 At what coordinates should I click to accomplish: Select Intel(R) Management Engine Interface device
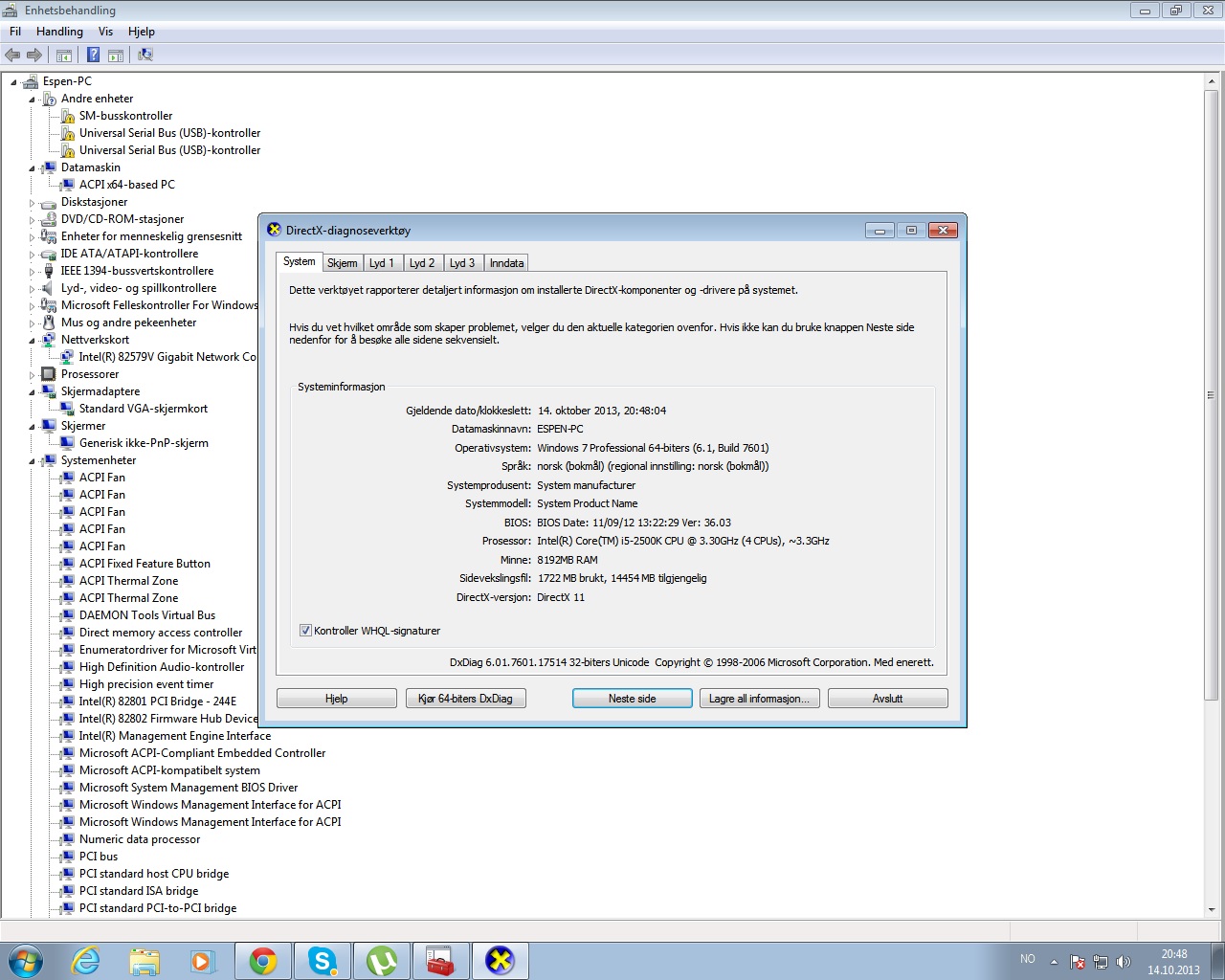pos(175,736)
